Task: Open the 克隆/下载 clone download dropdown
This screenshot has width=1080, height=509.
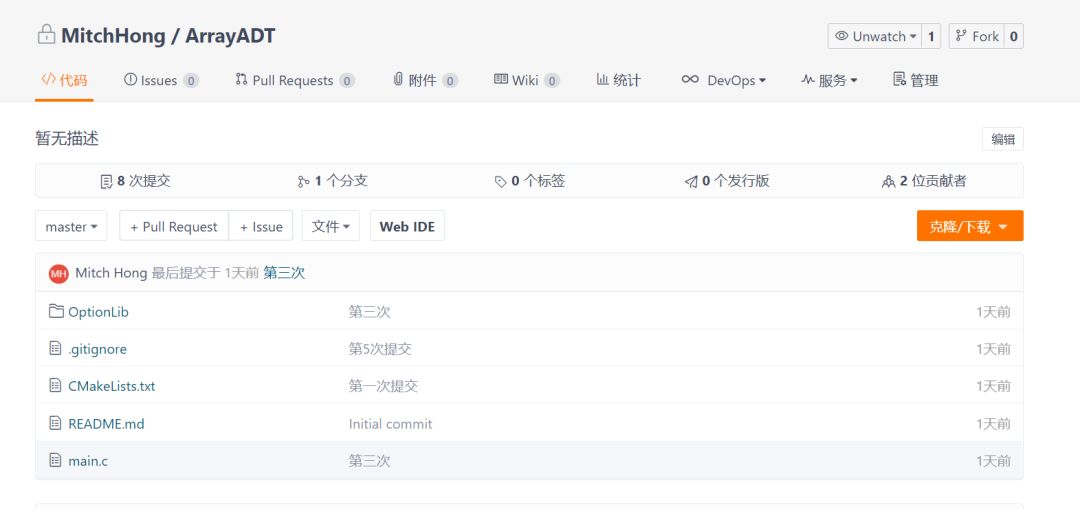Action: click(x=970, y=226)
